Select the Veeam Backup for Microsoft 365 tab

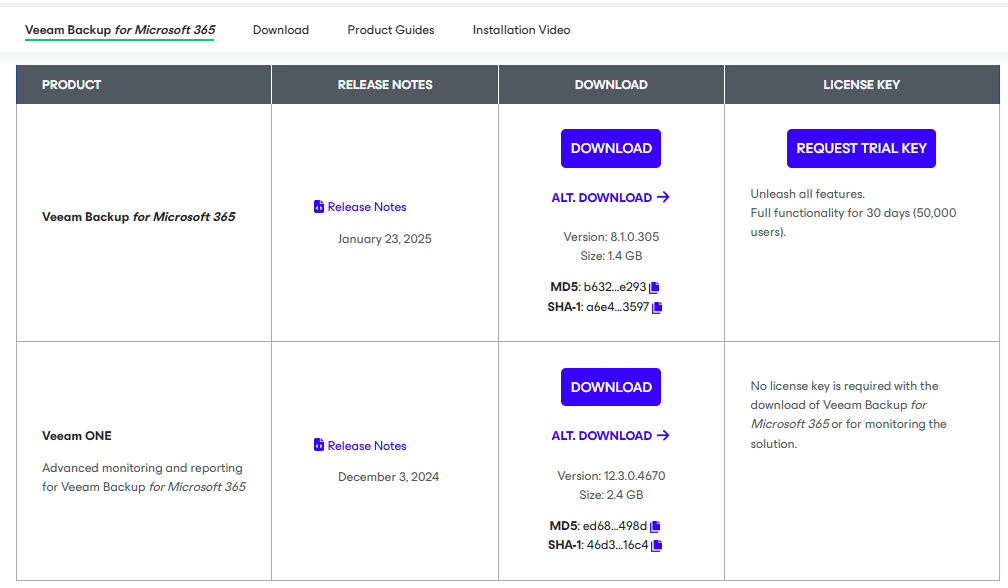coord(120,30)
